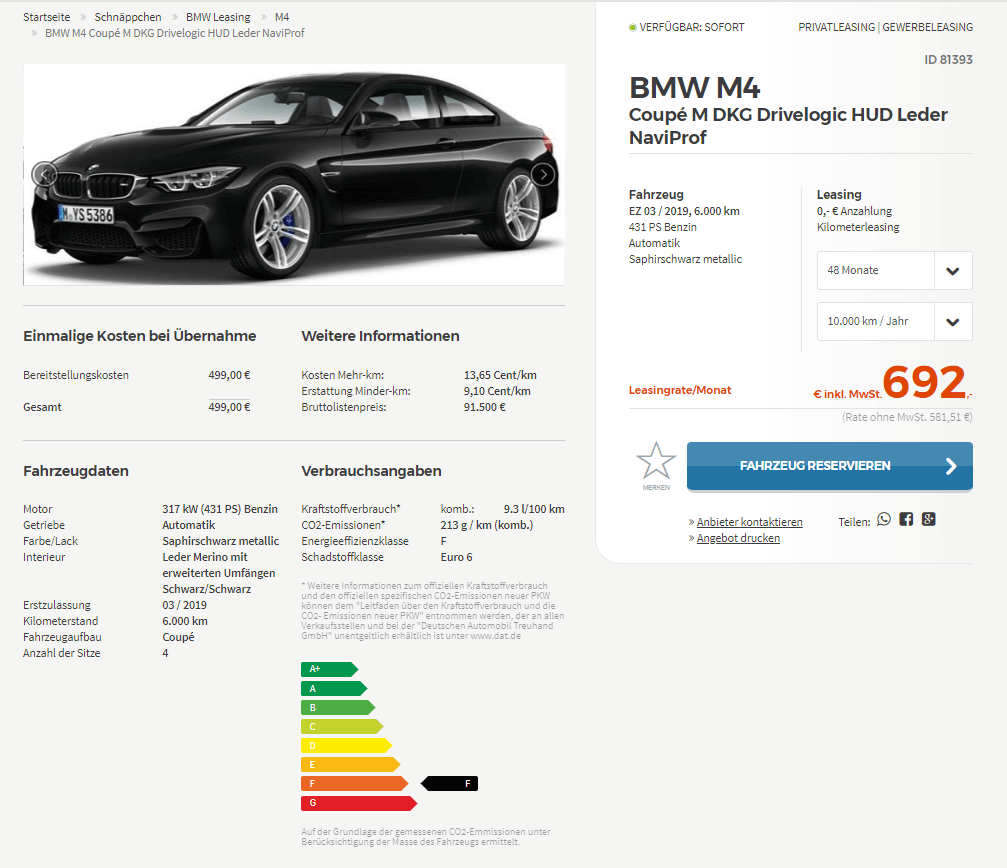Viewport: 1007px width, 868px height.
Task: Select the Gewerbeleasing option
Action: (927, 27)
